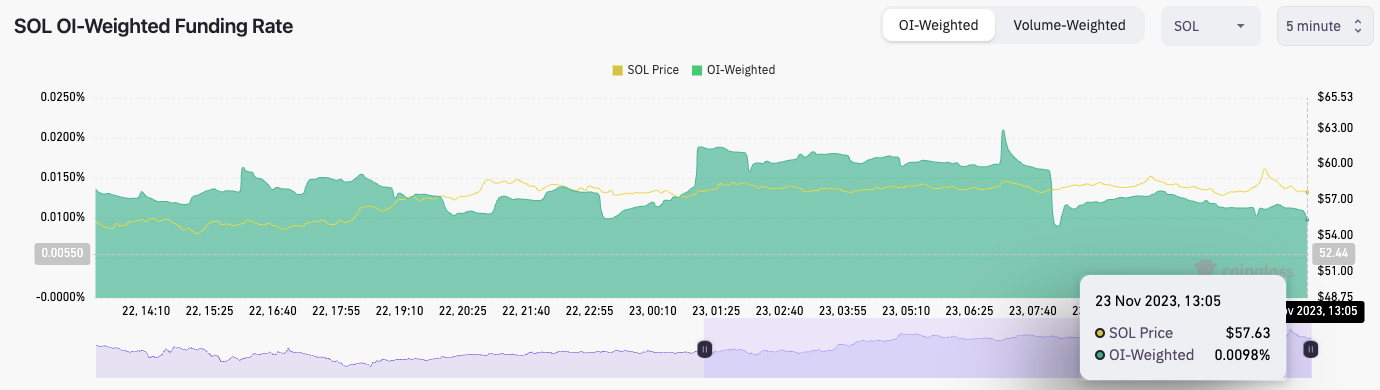The width and height of the screenshot is (1380, 390).
Task: Click the 52.44 right axis marker label
Action: point(1334,253)
